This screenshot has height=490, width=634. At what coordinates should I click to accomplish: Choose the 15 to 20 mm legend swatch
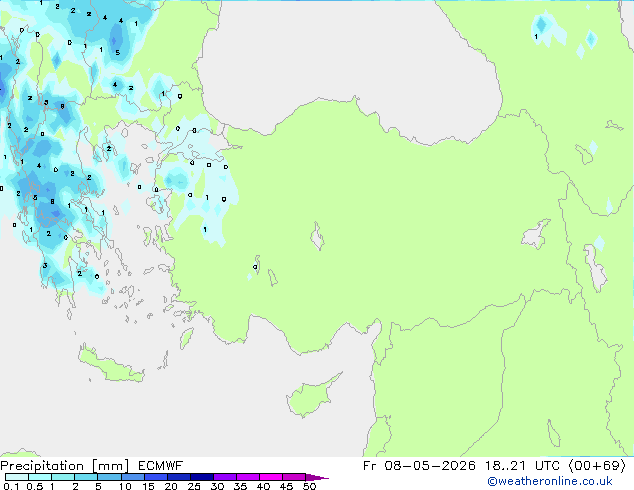[156, 477]
